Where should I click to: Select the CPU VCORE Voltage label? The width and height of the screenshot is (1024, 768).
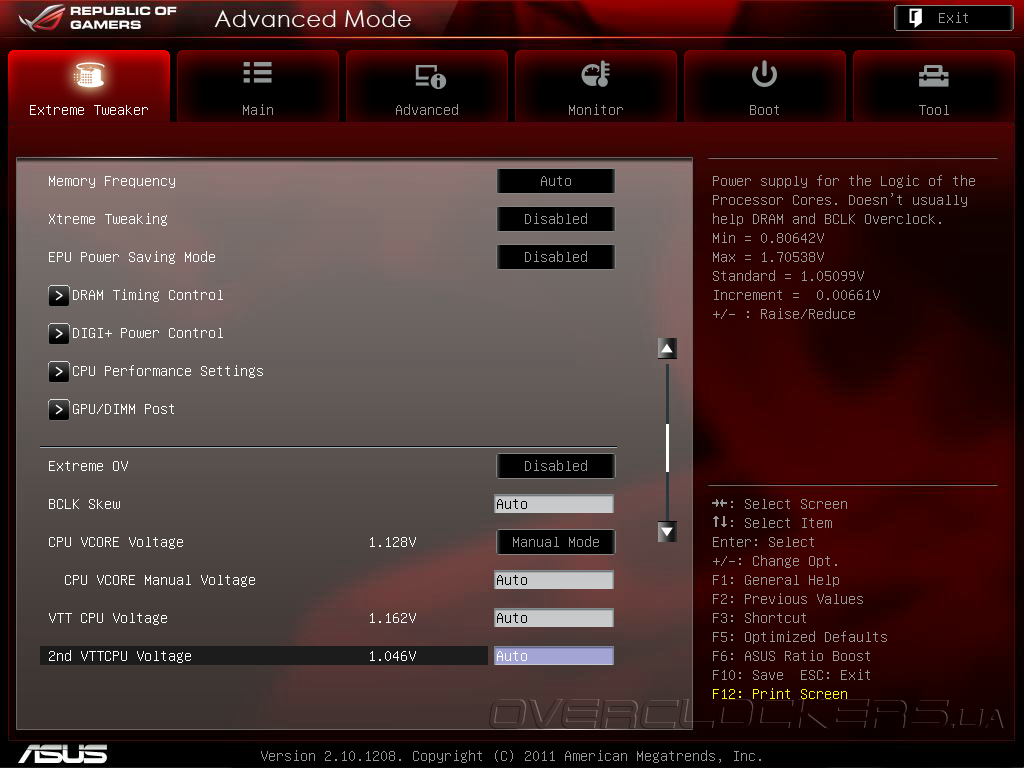click(x=116, y=541)
